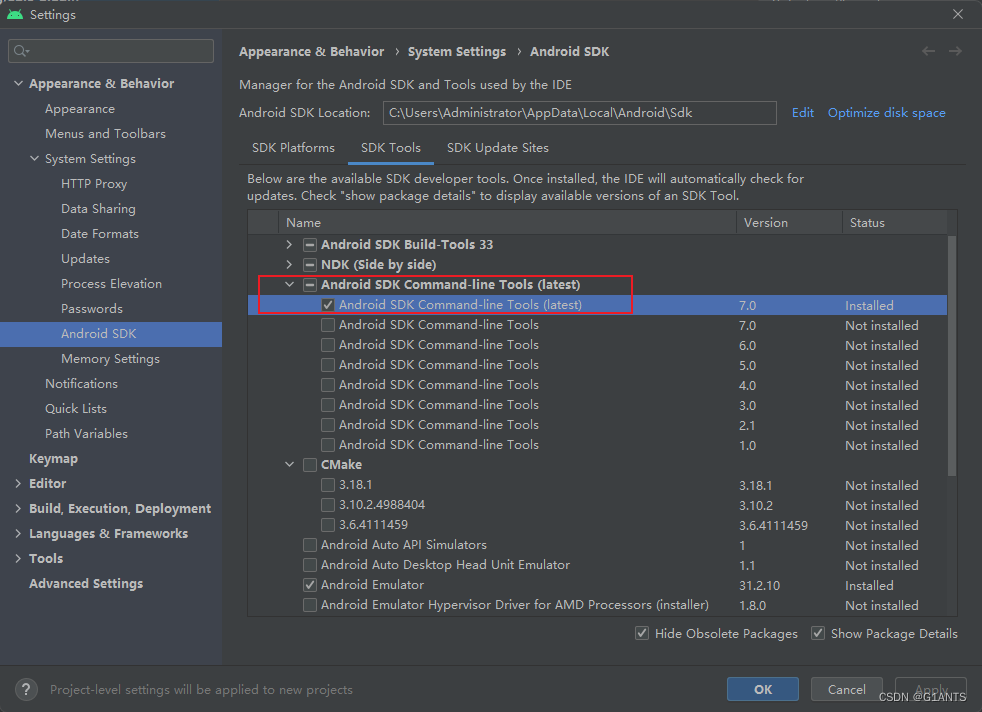982x712 pixels.
Task: Select Memory Settings item
Action: point(110,359)
